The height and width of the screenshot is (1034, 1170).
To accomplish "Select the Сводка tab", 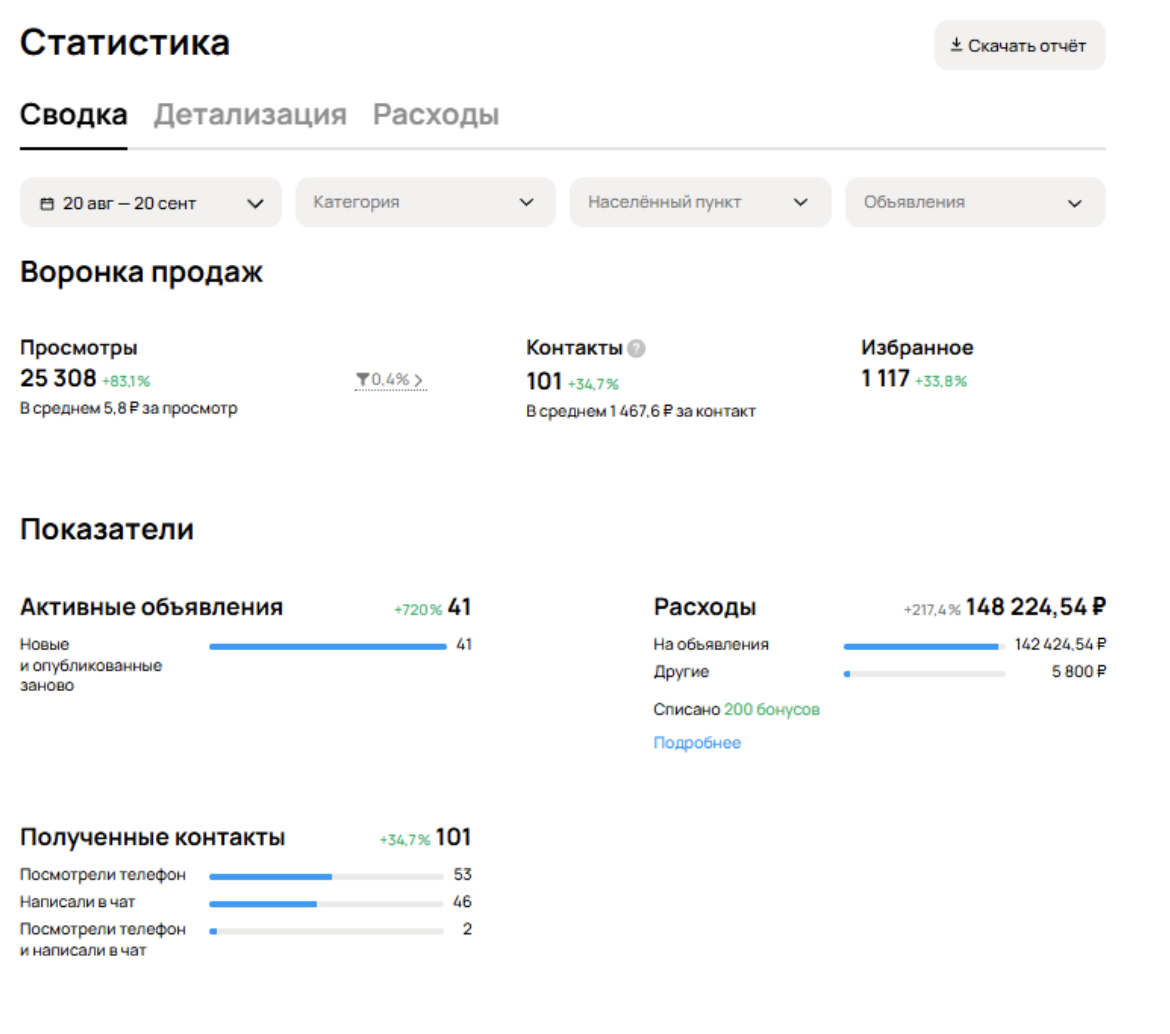I will (73, 114).
